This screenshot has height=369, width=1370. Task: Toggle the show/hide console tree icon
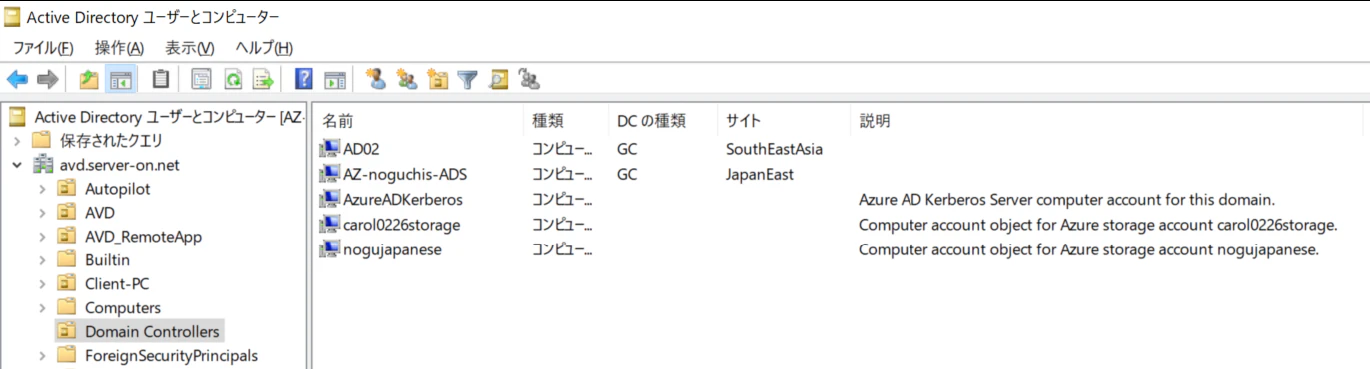pos(121,79)
